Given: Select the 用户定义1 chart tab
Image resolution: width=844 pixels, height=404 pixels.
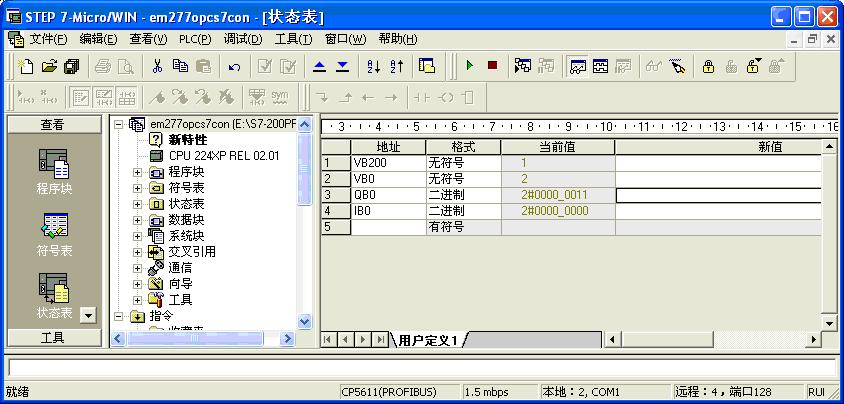Looking at the screenshot, I should (428, 340).
